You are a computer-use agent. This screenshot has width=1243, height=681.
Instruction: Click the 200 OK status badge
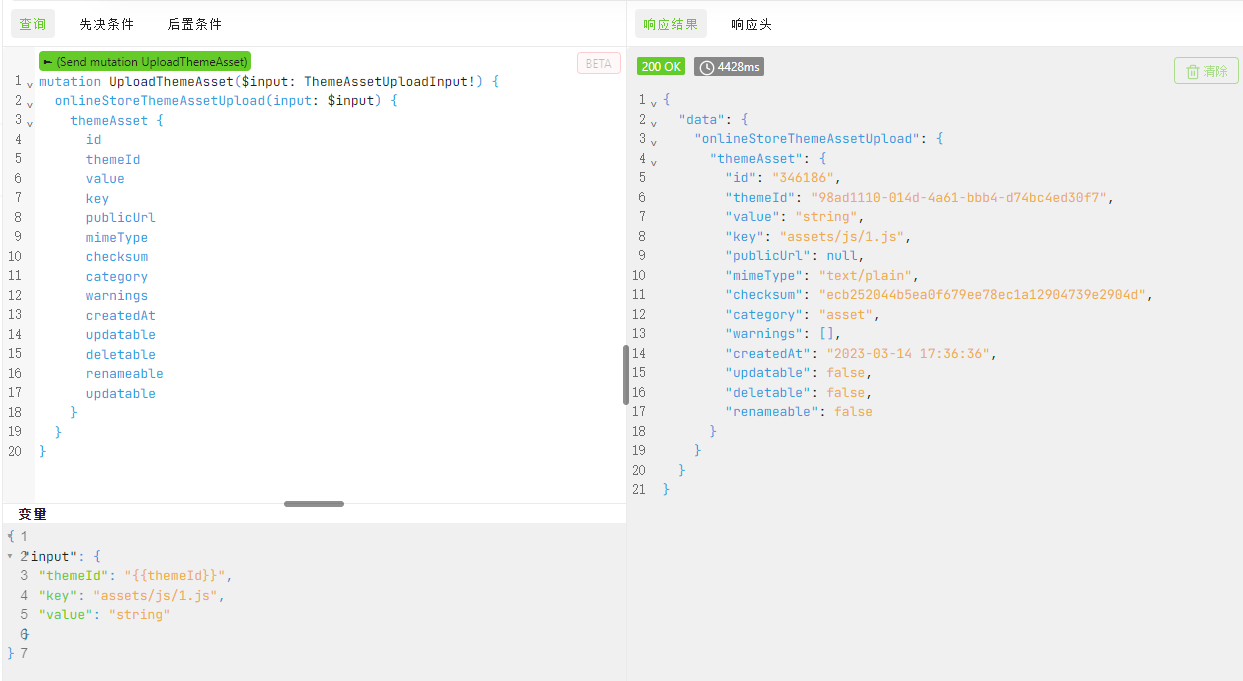(661, 67)
